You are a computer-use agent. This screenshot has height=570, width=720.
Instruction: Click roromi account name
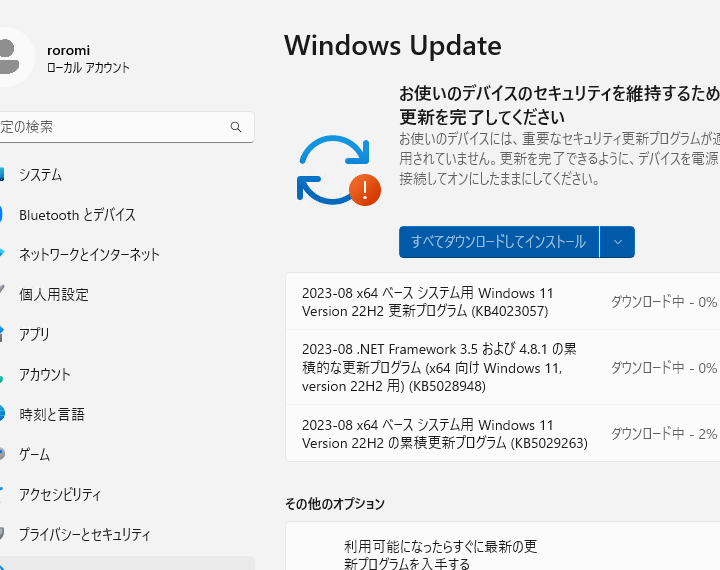pyautogui.click(x=68, y=50)
